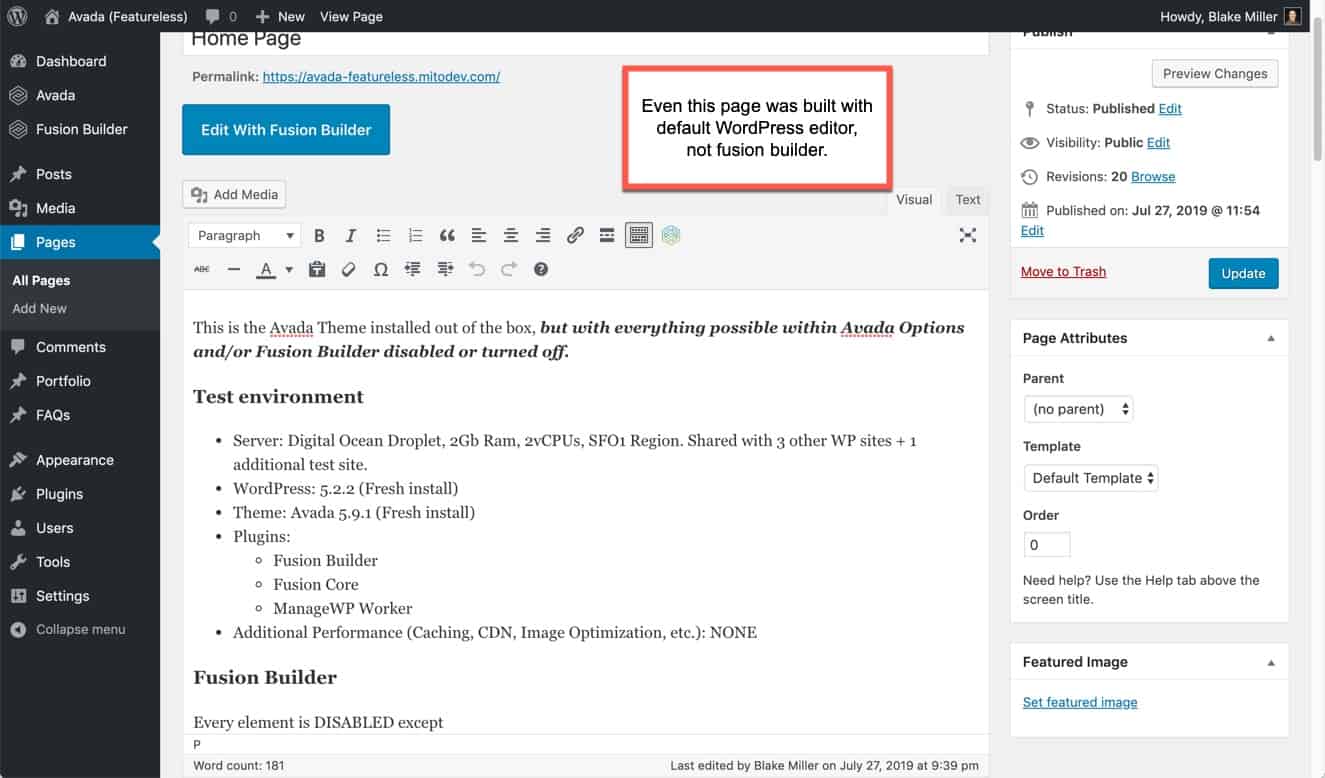Click the Redo arrow

509,269
